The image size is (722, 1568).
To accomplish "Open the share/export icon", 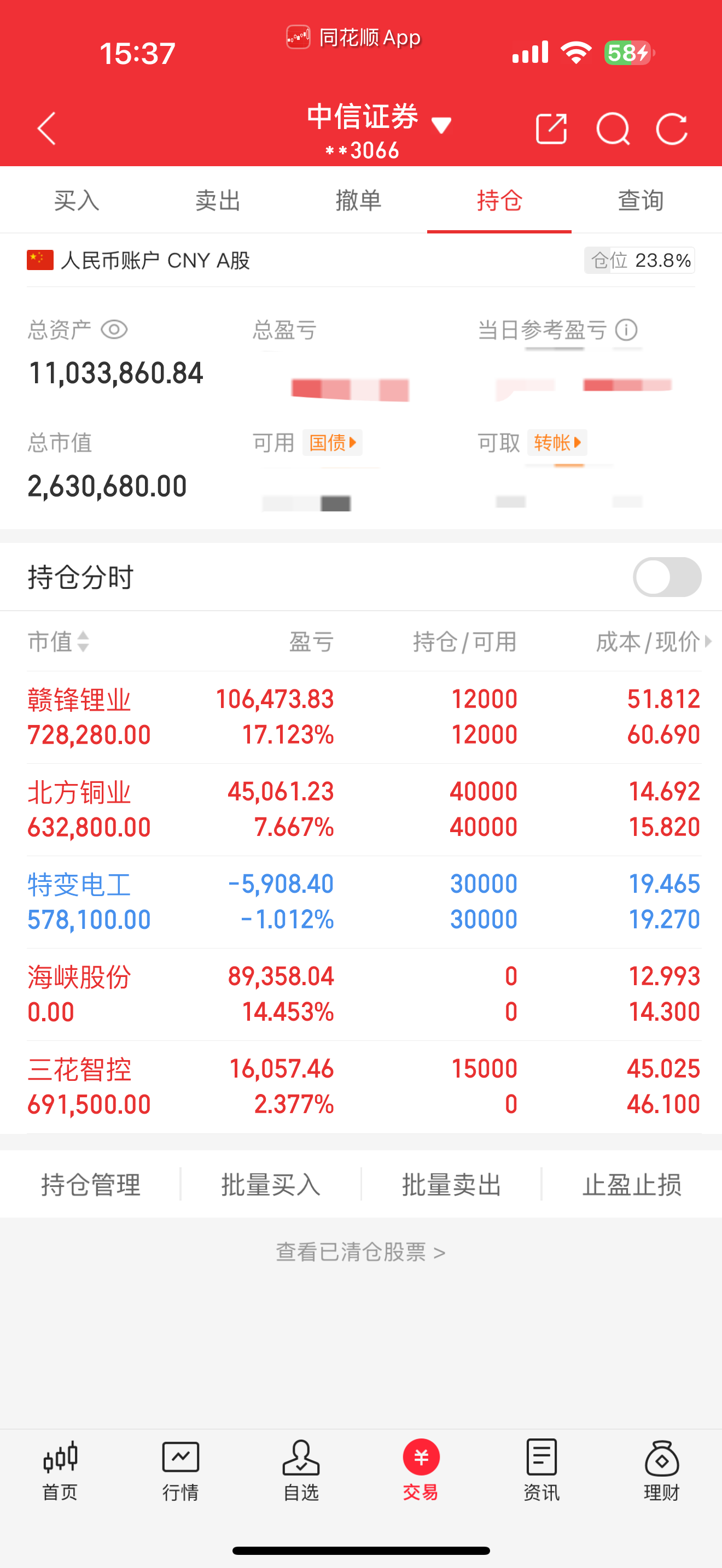I will (x=551, y=128).
